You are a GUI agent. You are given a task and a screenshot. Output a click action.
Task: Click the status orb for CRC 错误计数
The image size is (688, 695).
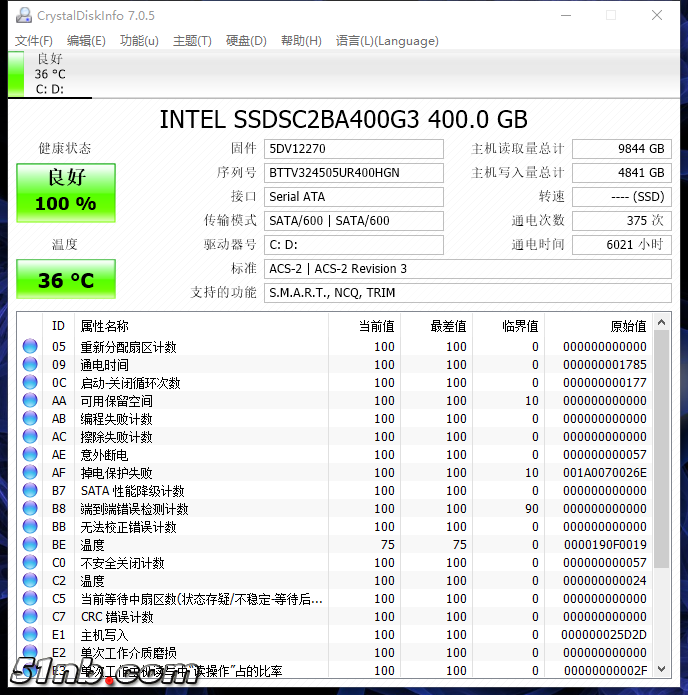point(30,617)
